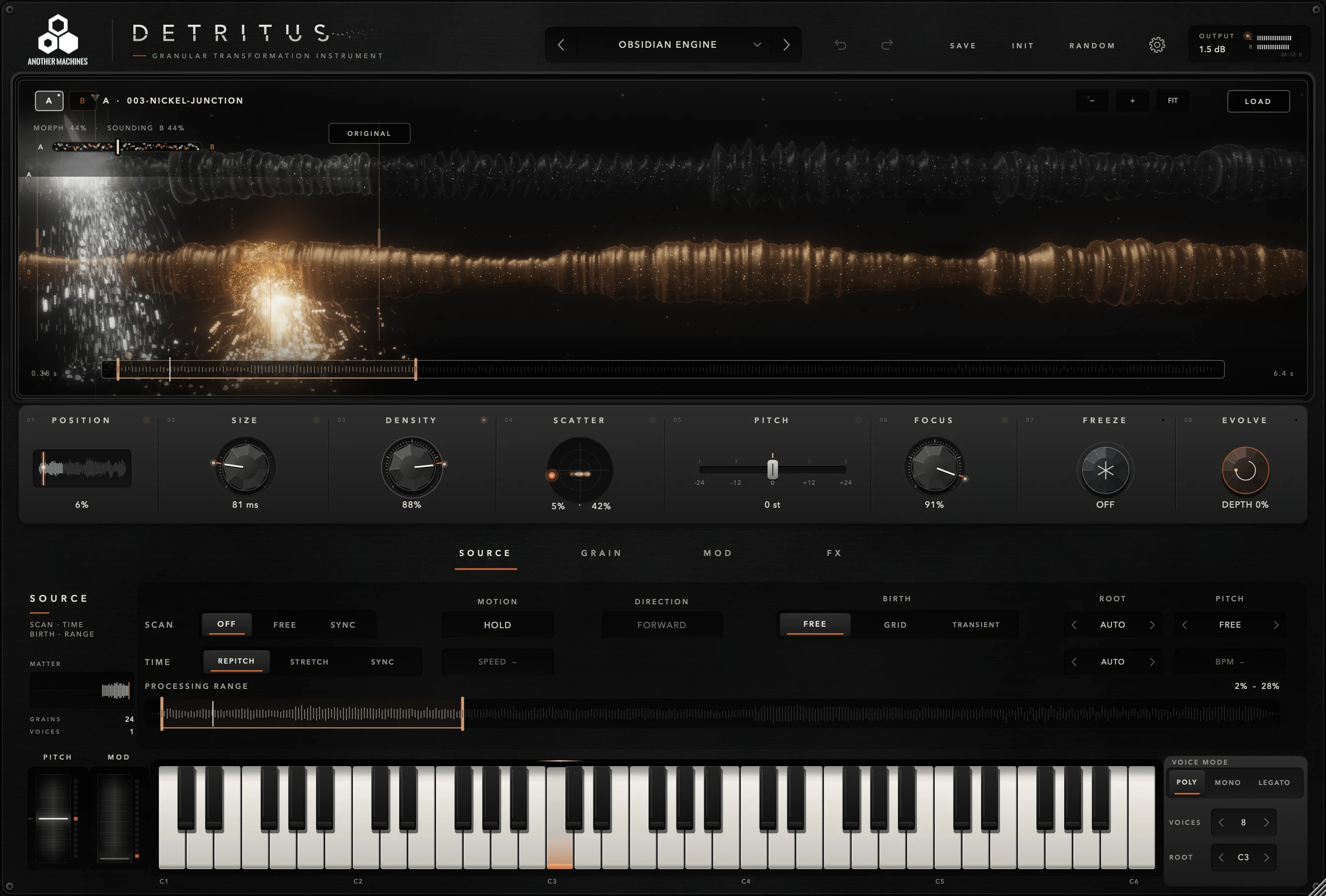Click the Position modulation dot
The height and width of the screenshot is (896, 1326).
pos(147,420)
